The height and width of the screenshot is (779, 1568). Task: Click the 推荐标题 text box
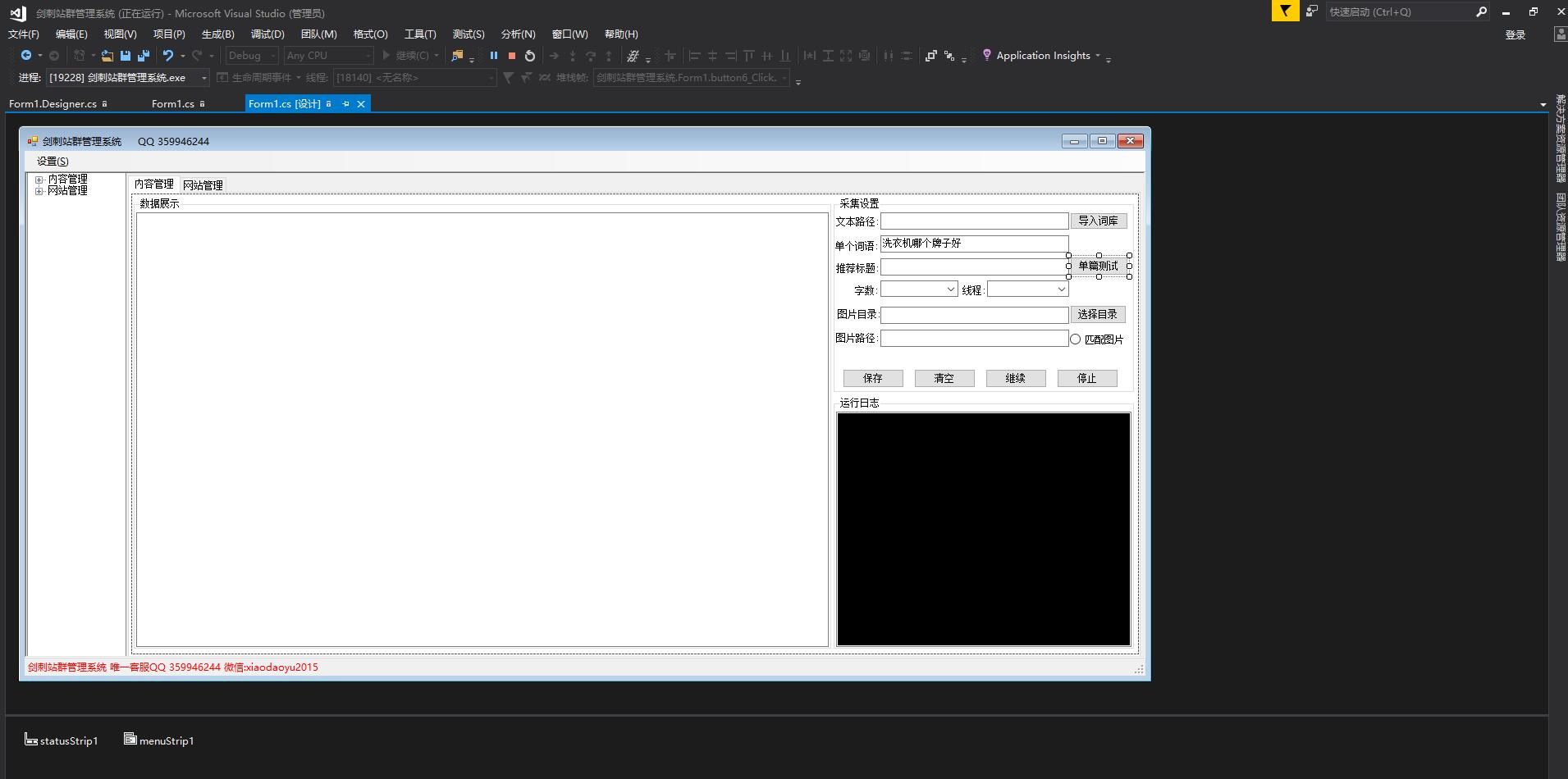click(x=975, y=266)
